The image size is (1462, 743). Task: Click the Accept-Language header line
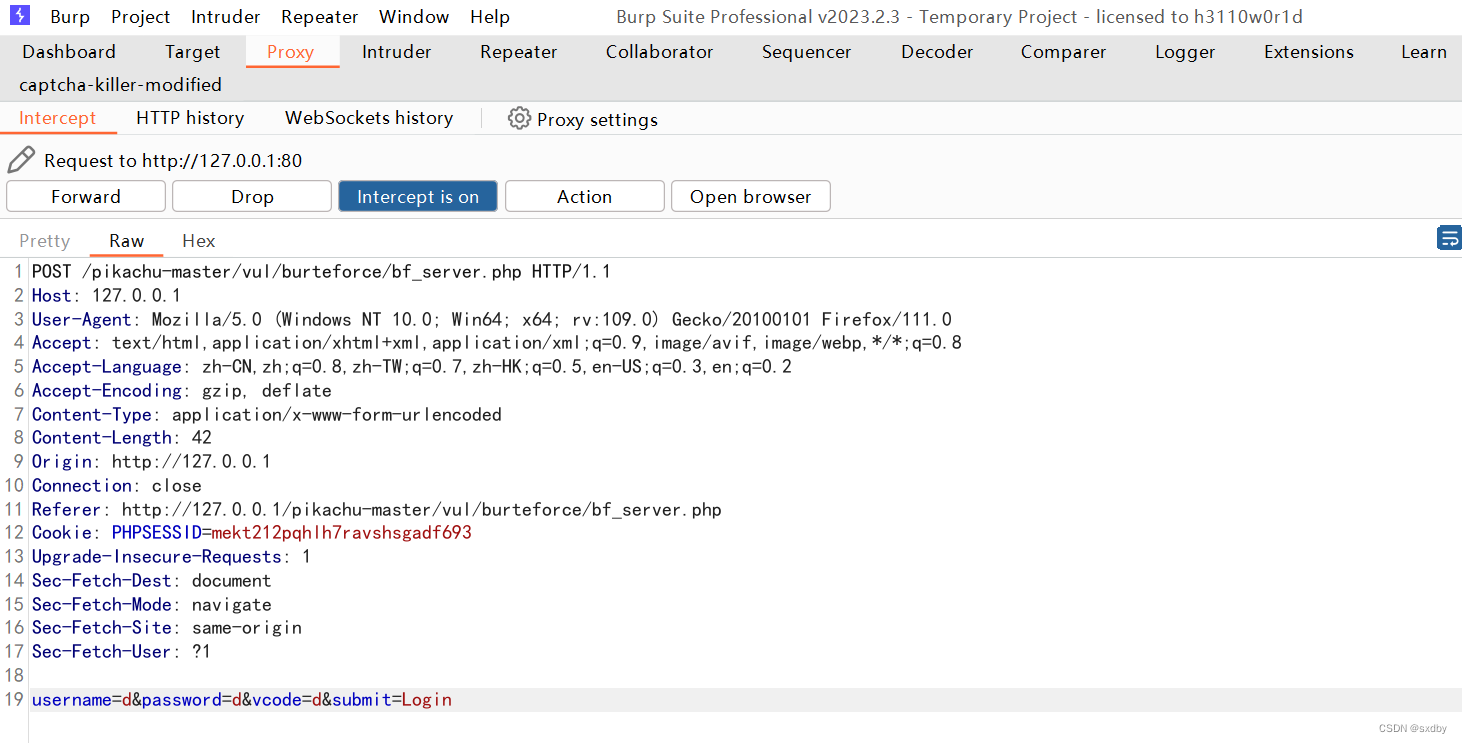click(x=412, y=367)
